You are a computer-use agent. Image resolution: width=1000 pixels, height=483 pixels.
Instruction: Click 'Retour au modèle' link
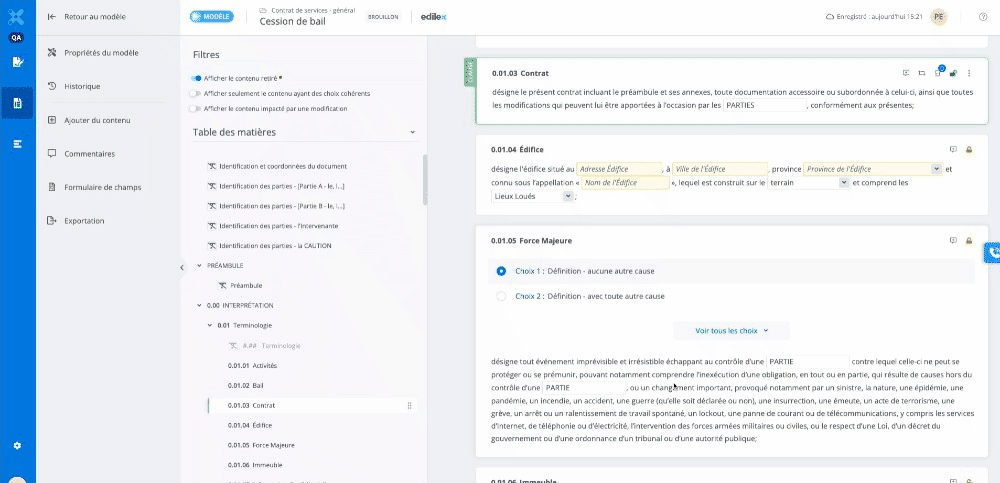point(94,18)
